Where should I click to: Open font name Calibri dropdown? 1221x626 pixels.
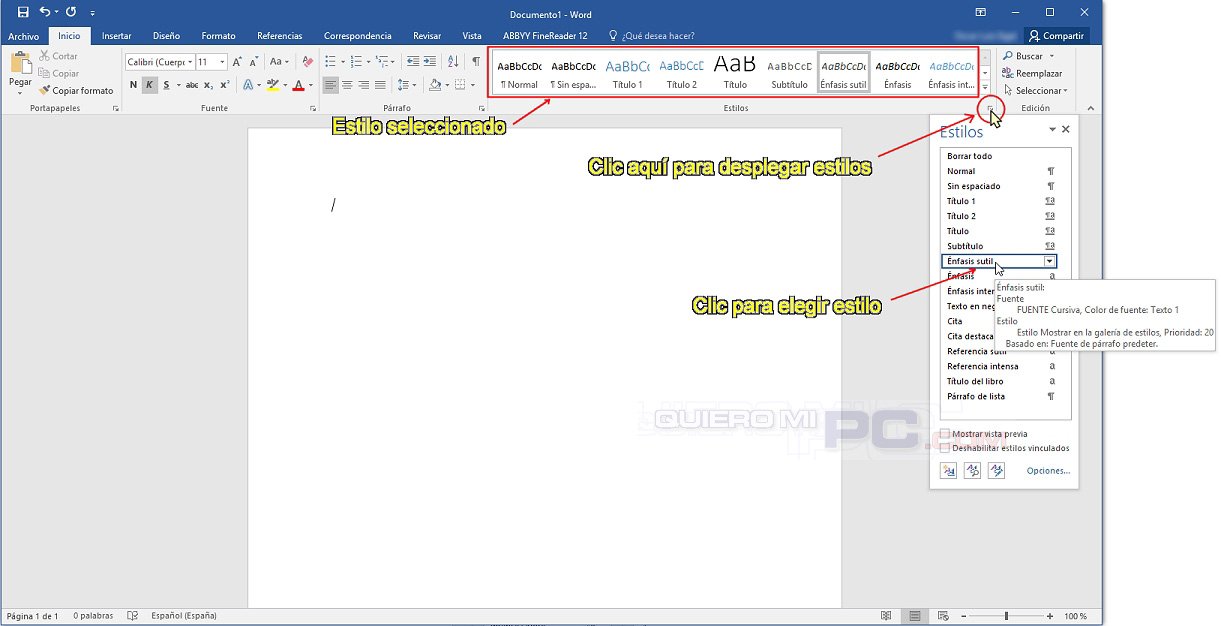pyautogui.click(x=189, y=62)
